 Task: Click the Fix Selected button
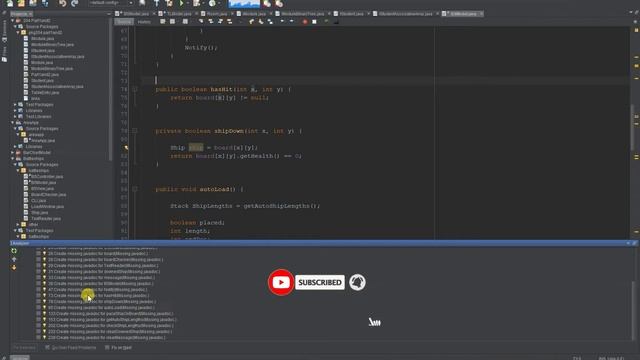(24, 348)
